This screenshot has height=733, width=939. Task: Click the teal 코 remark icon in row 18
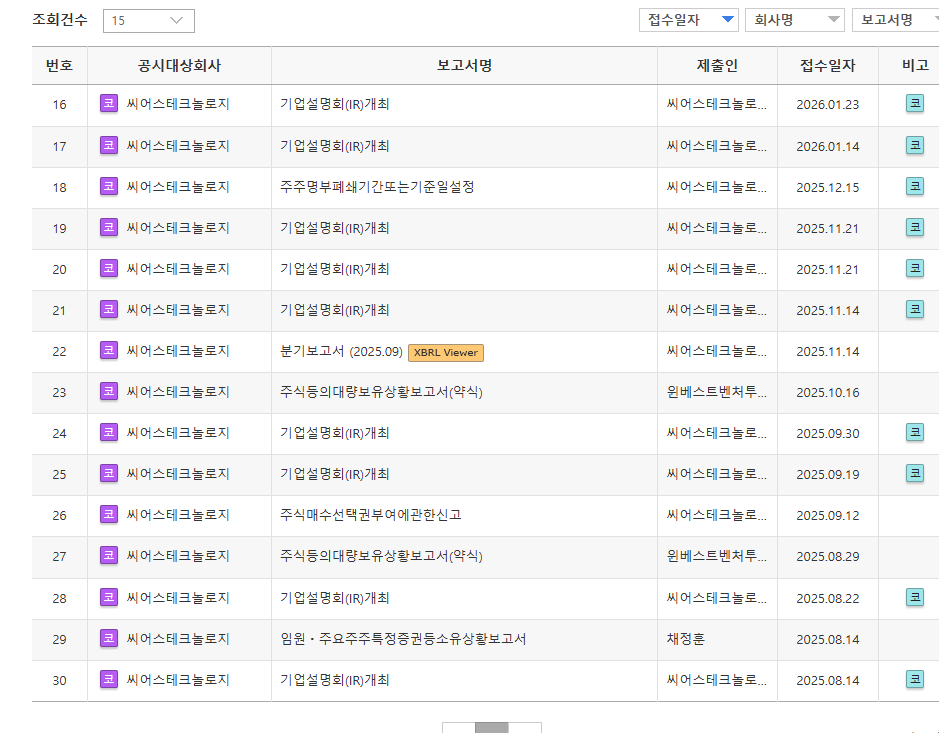(914, 186)
